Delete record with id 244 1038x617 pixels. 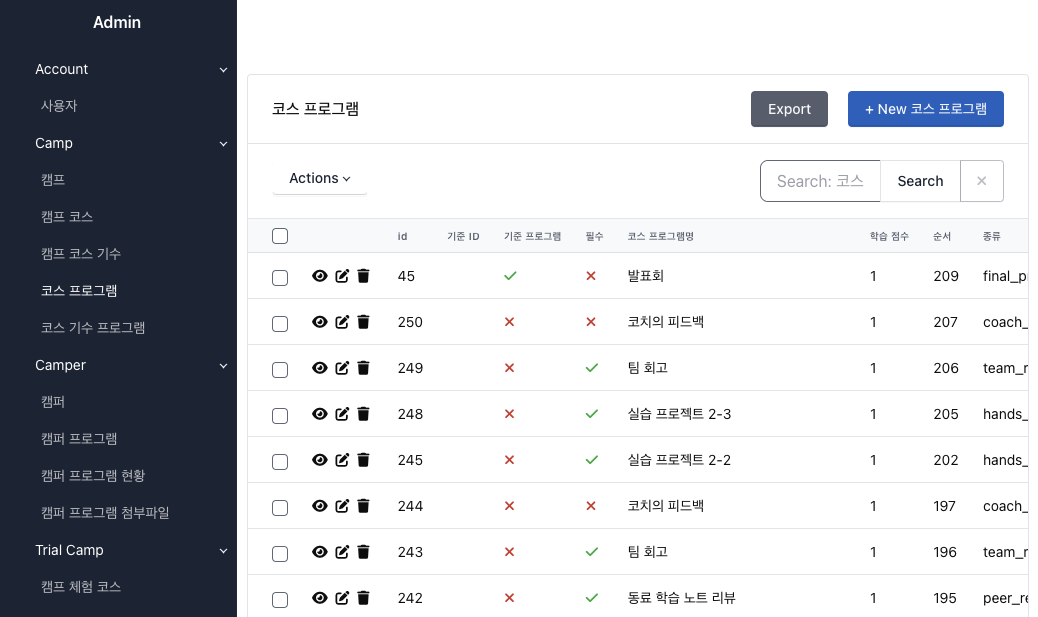click(363, 506)
